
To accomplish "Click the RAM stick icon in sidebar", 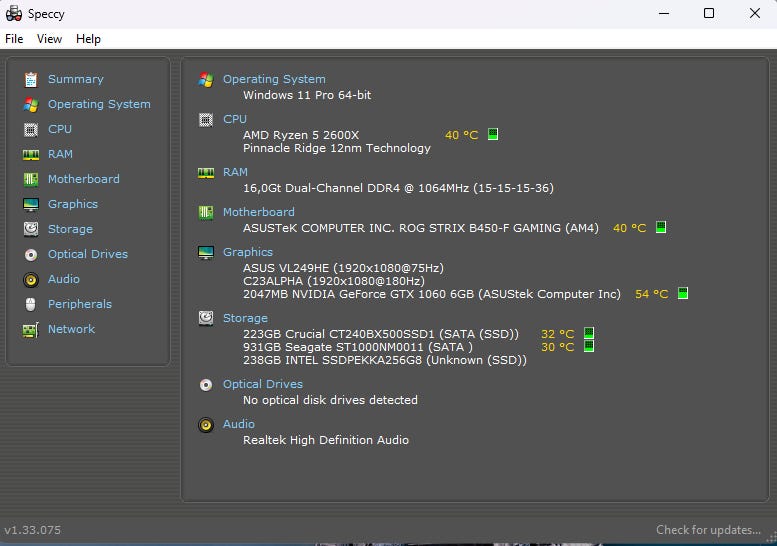I will (31, 155).
